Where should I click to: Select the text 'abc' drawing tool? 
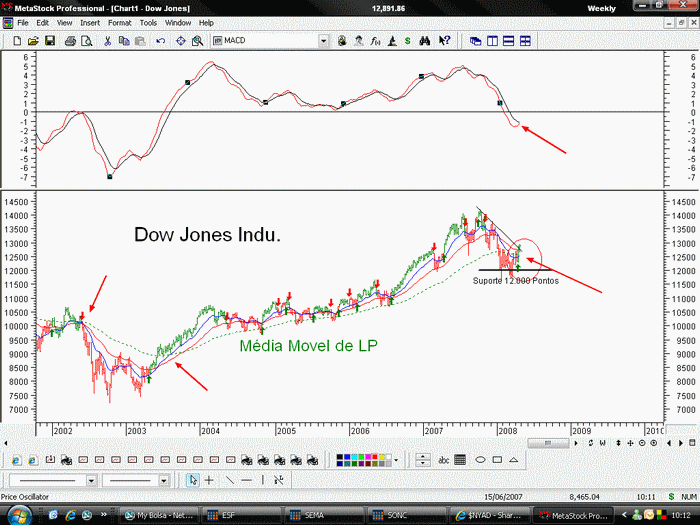tap(443, 460)
